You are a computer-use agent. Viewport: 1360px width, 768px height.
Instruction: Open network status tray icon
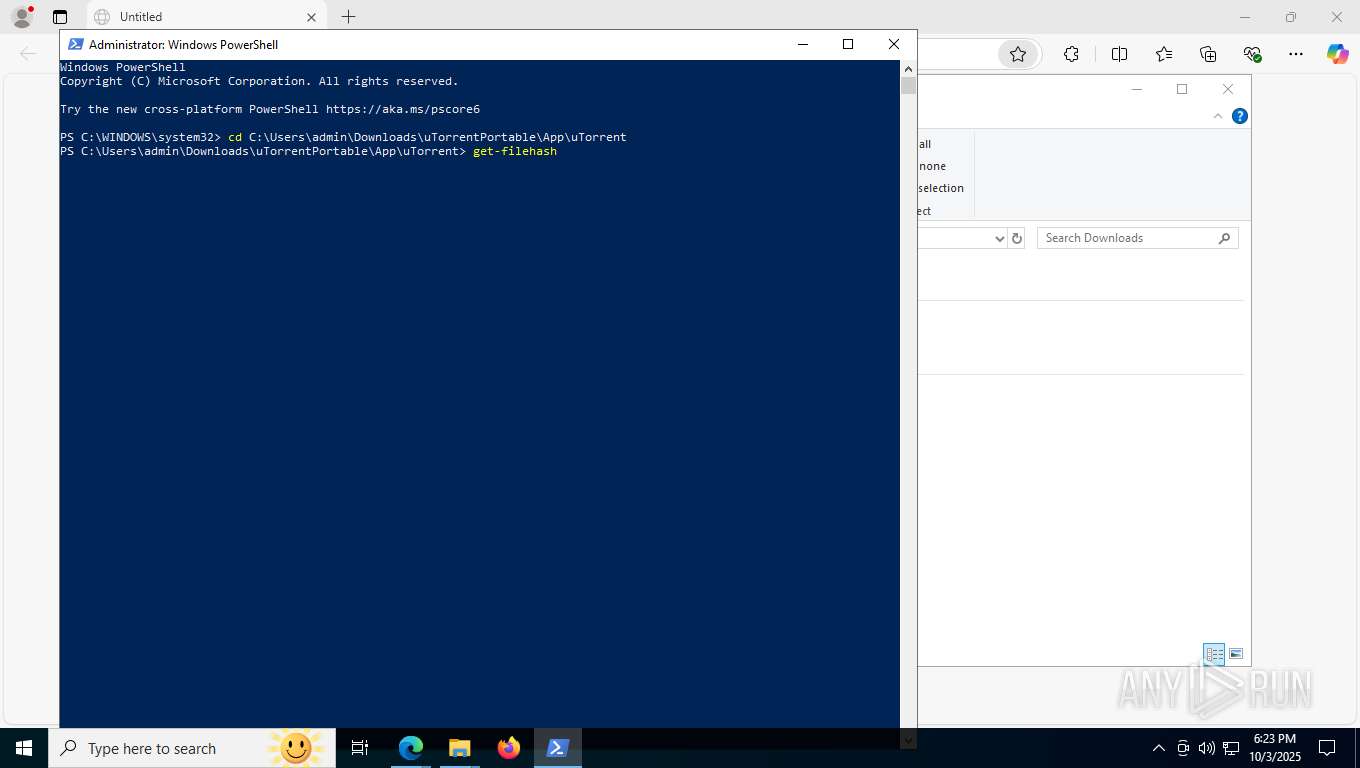click(1230, 748)
